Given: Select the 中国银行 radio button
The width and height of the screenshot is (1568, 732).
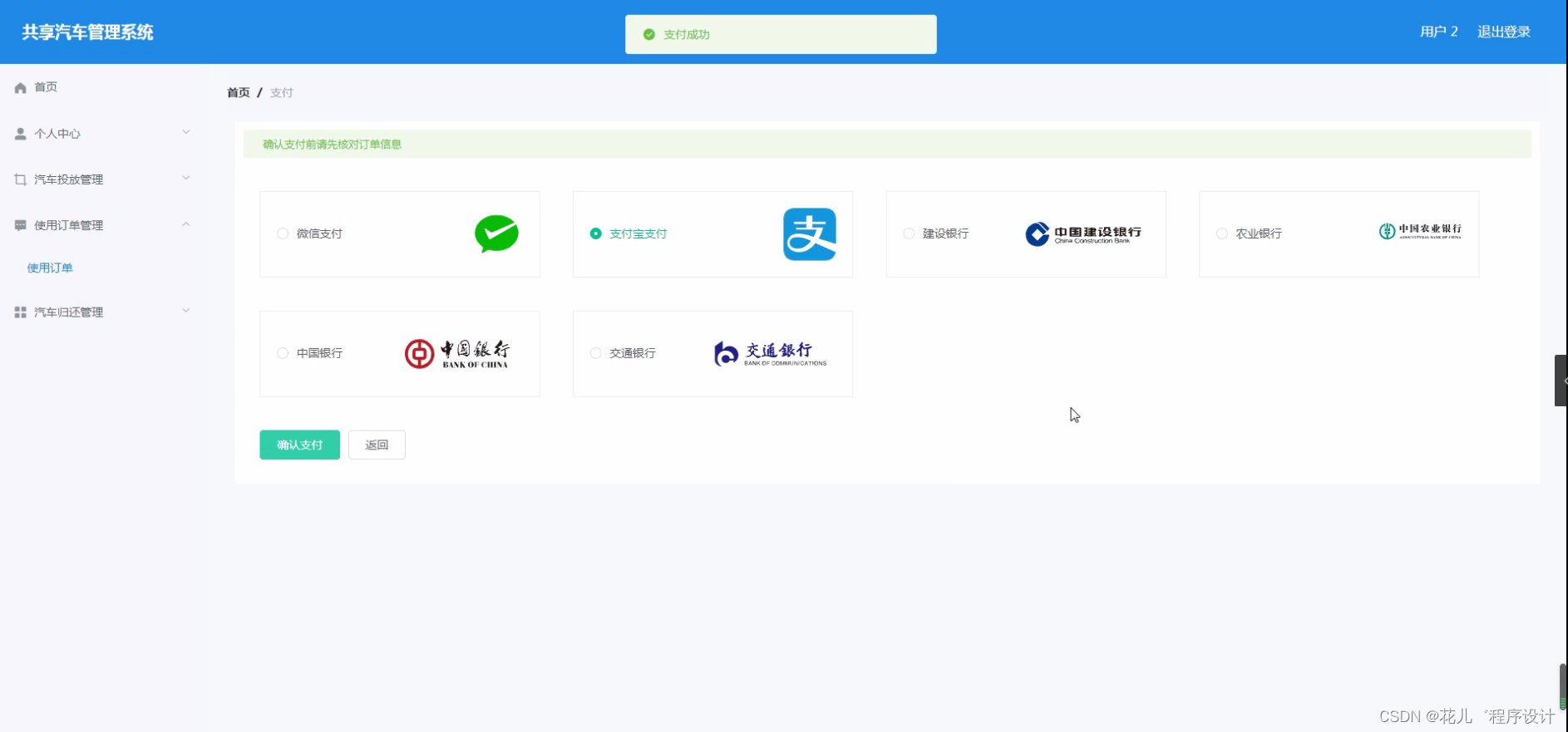Looking at the screenshot, I should 283,354.
